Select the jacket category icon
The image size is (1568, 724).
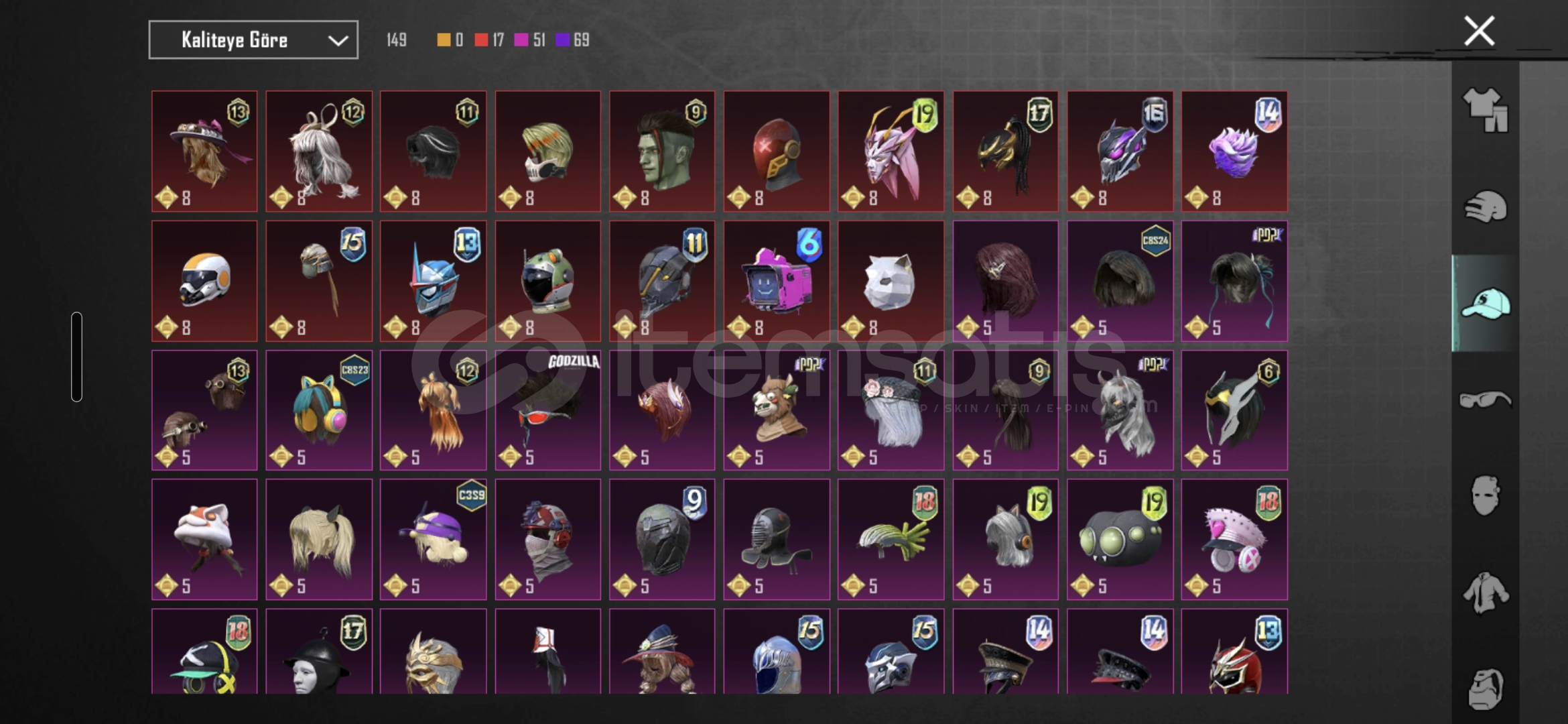tap(1485, 593)
